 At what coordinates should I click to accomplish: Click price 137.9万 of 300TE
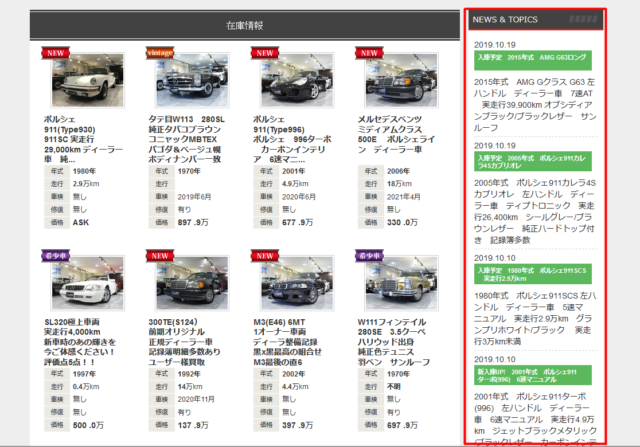[193, 425]
